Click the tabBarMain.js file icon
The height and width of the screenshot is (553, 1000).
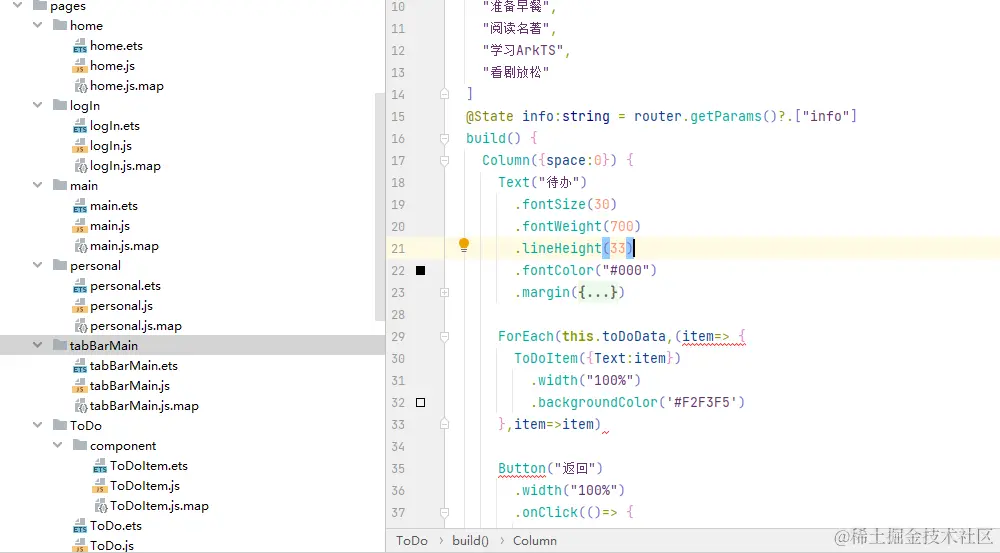(80, 387)
